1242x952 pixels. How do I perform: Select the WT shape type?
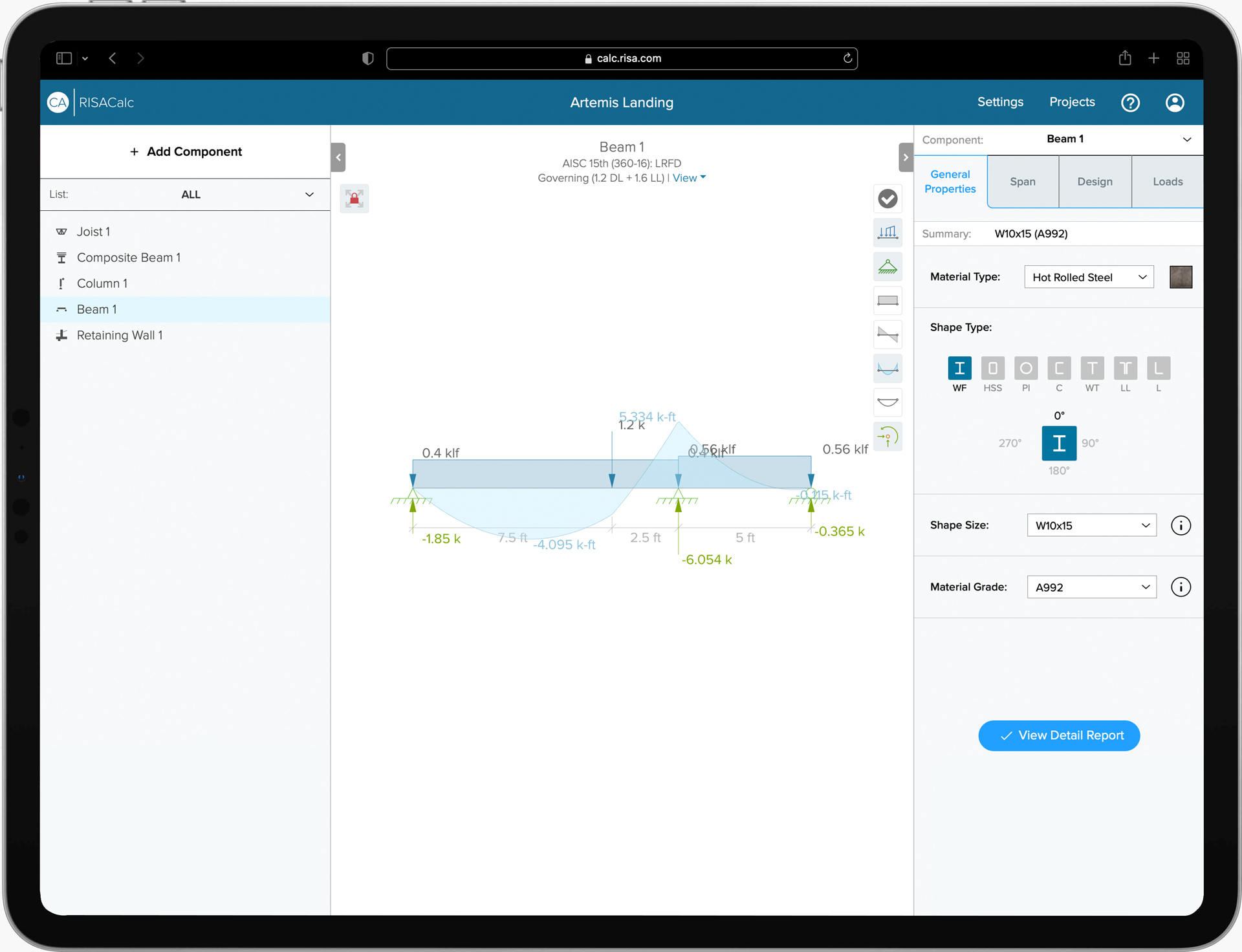tap(1092, 369)
